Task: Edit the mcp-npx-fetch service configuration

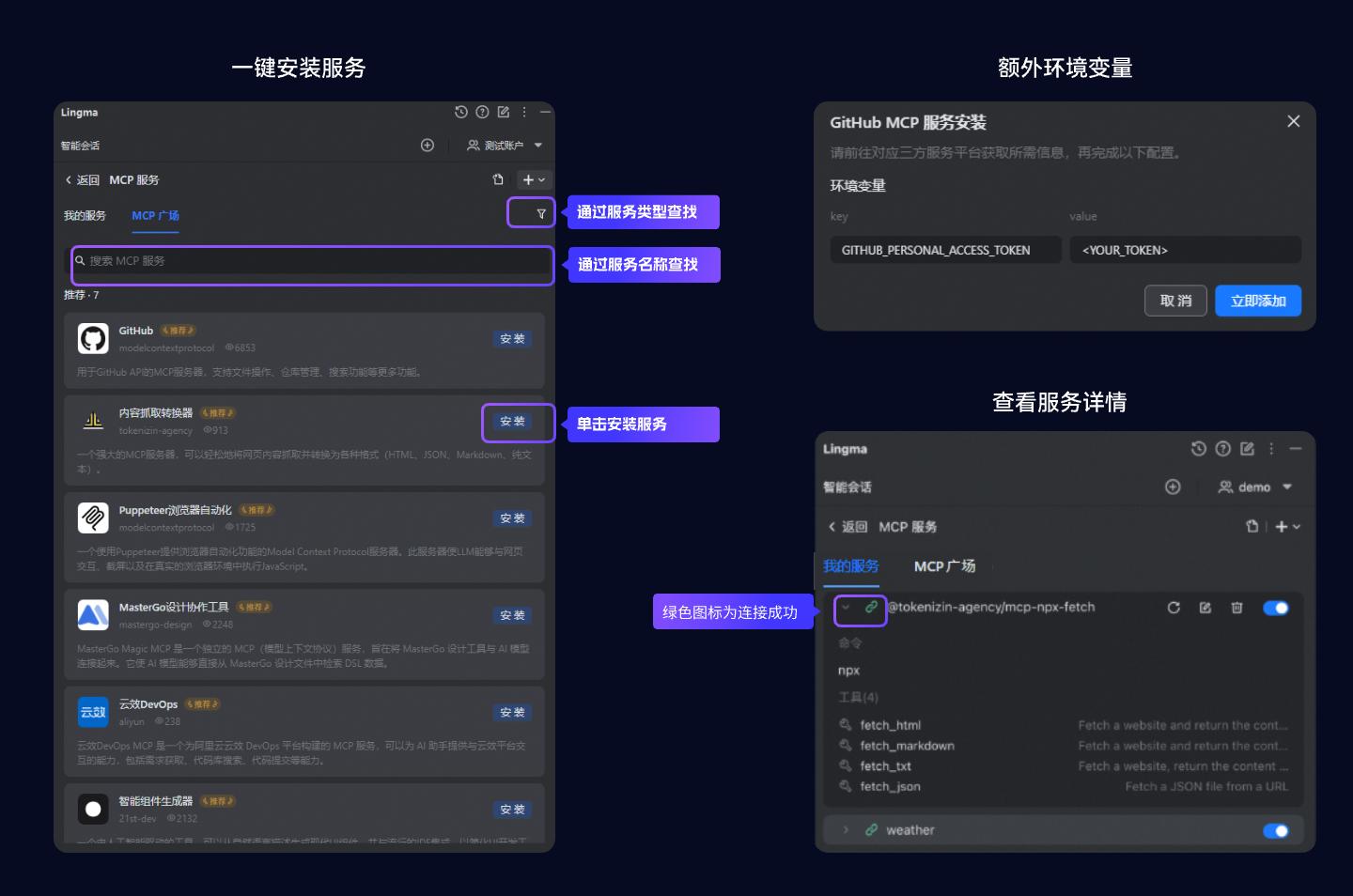Action: pos(1205,608)
